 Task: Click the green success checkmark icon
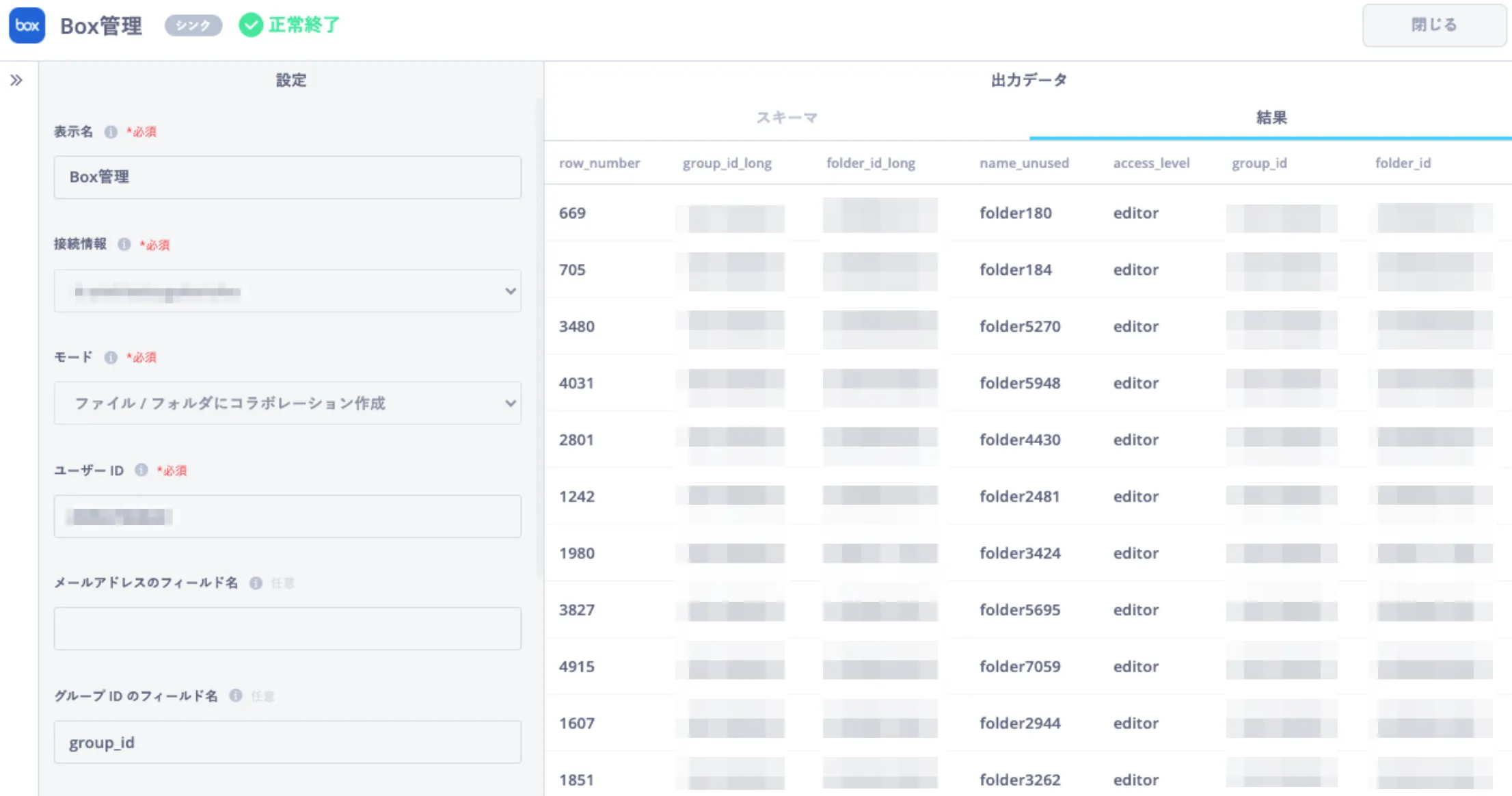pyautogui.click(x=251, y=25)
